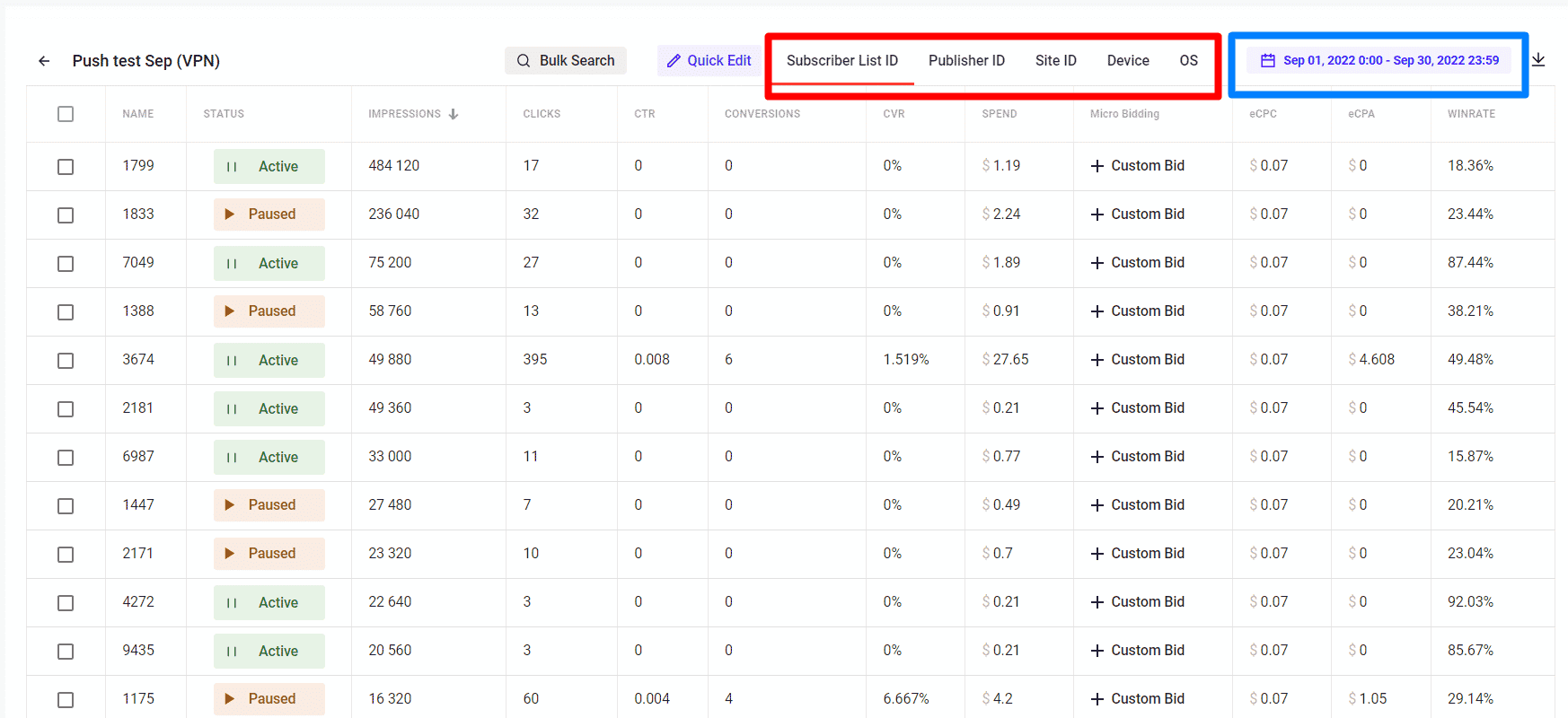This screenshot has height=718, width=1568.
Task: Click the plus icon in row 1447
Action: coord(1097,505)
